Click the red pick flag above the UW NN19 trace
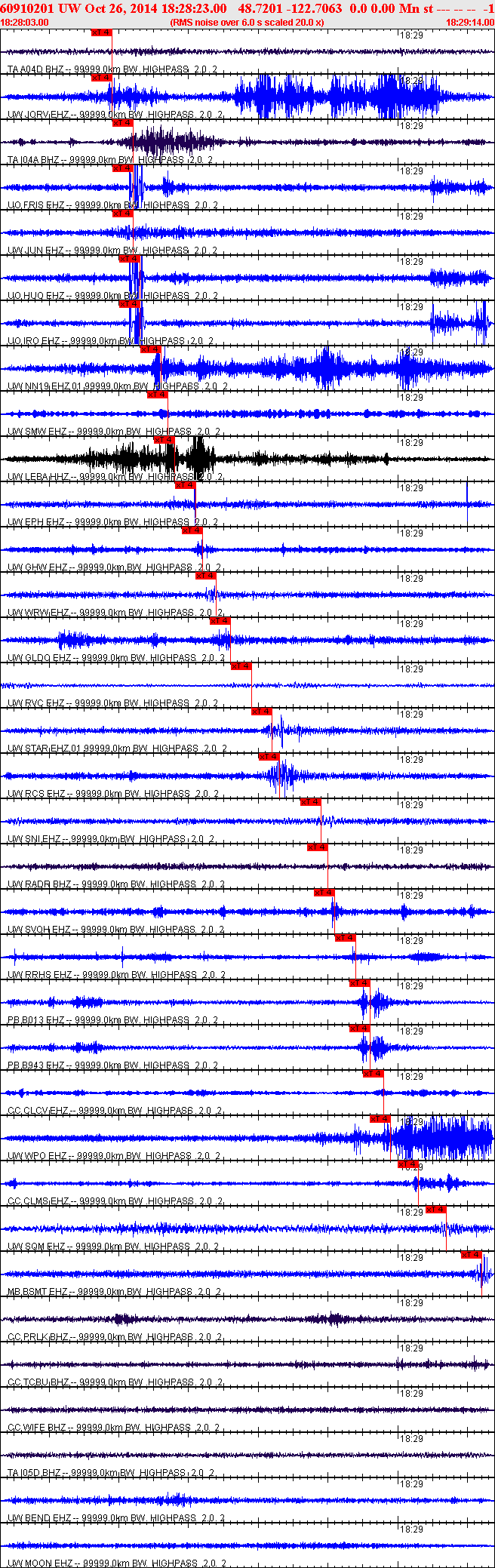 (150, 349)
